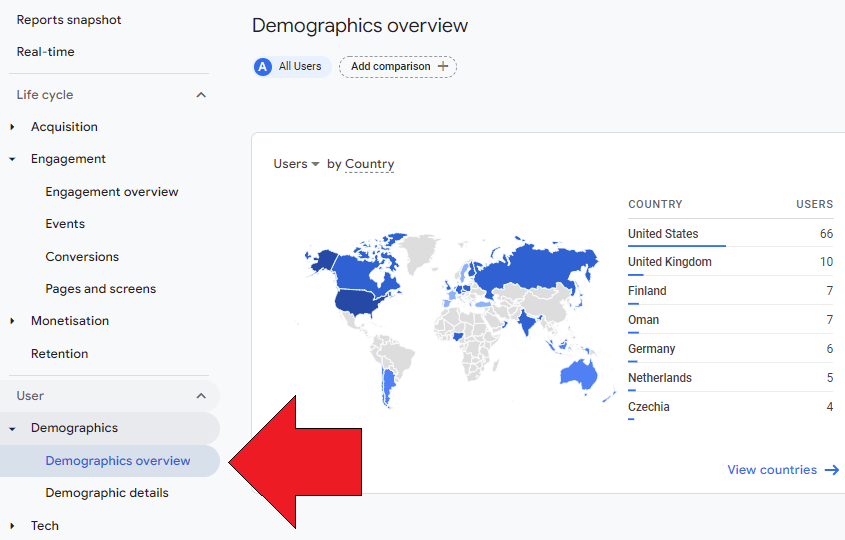Select the Demographics menu item
The height and width of the screenshot is (540, 845).
tap(74, 428)
